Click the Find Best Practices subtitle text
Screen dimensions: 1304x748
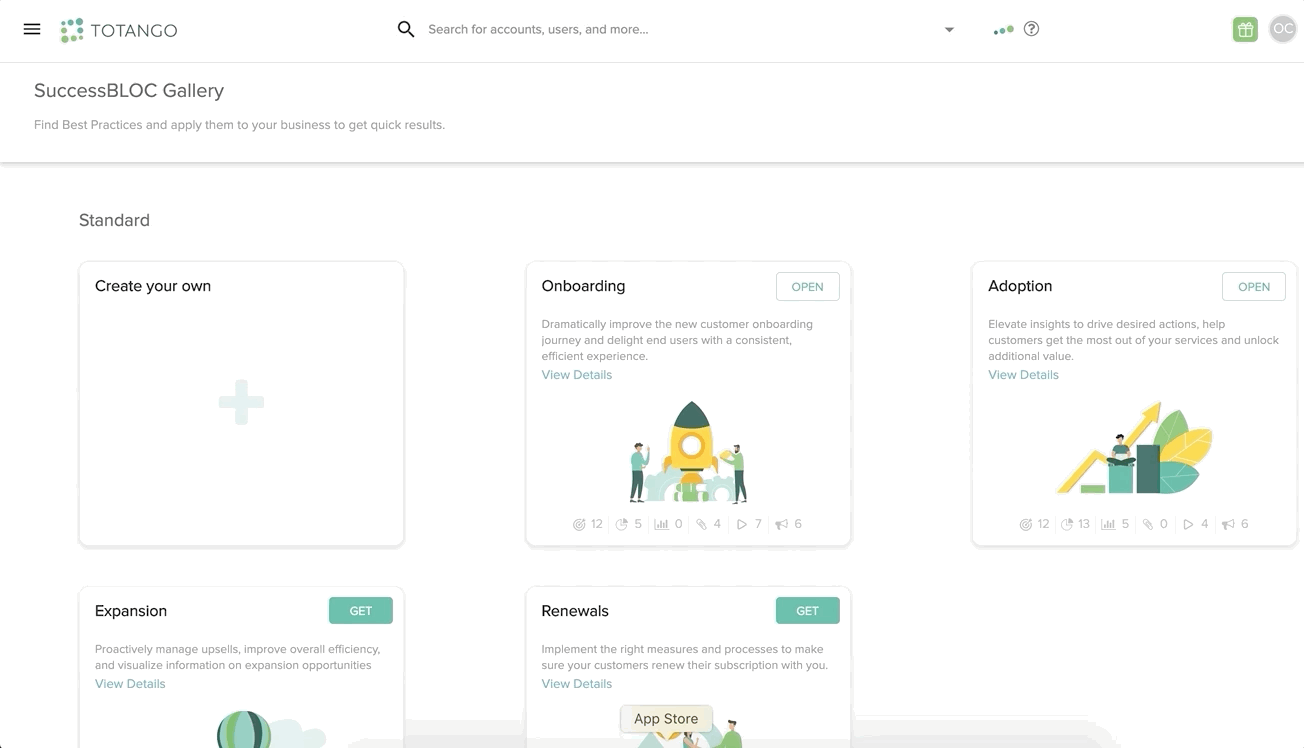tap(239, 125)
